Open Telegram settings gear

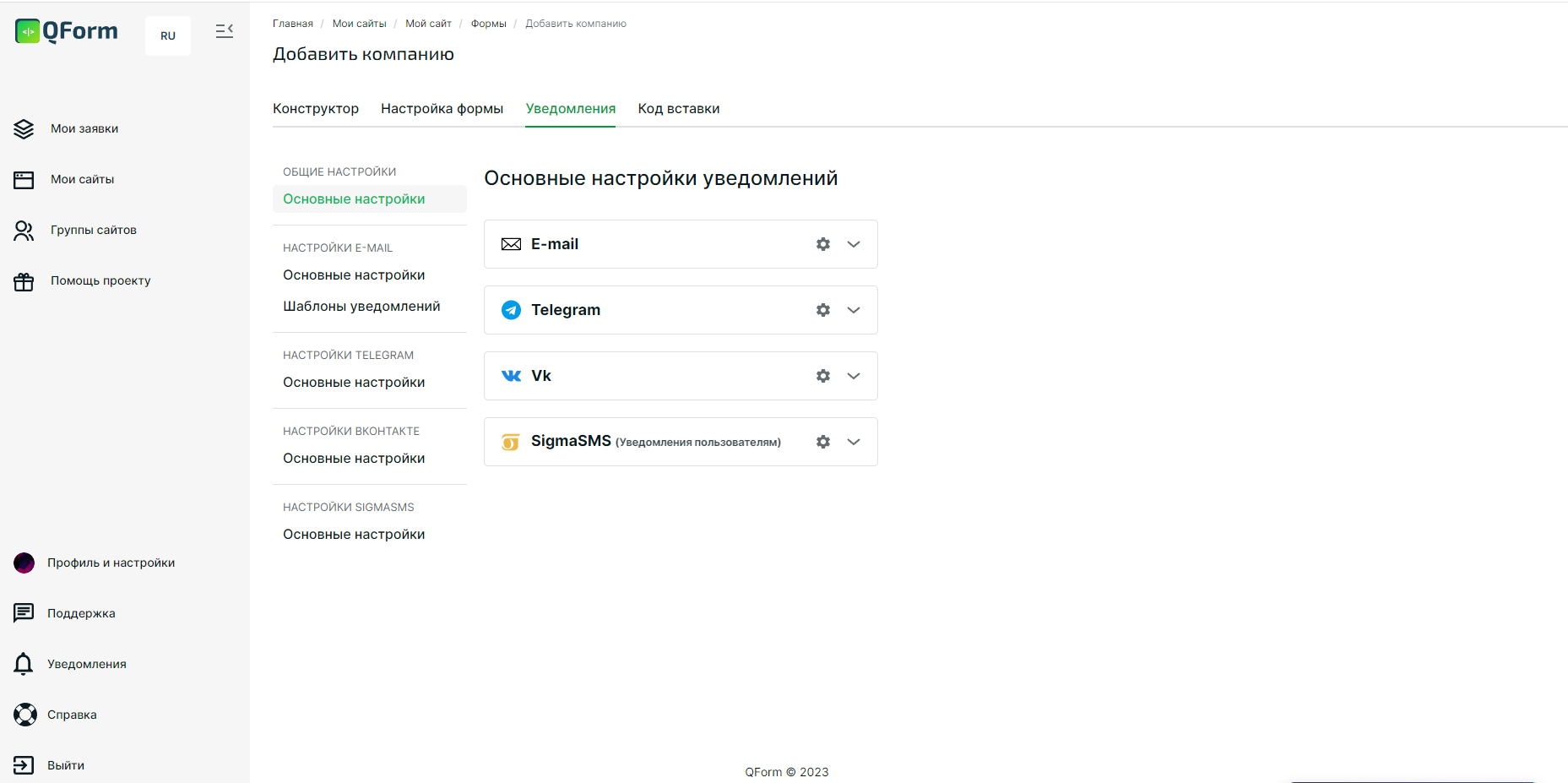[x=823, y=310]
